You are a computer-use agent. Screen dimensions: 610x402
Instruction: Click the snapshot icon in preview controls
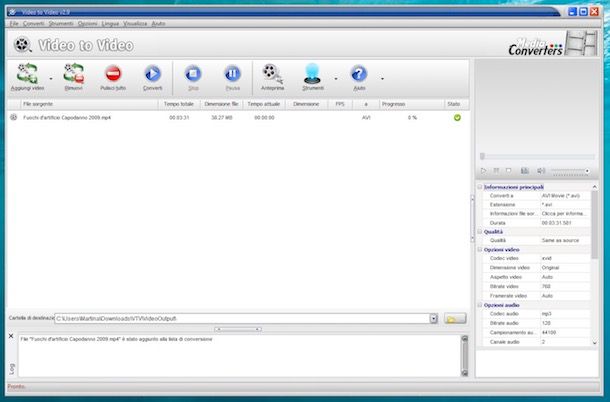(525, 171)
